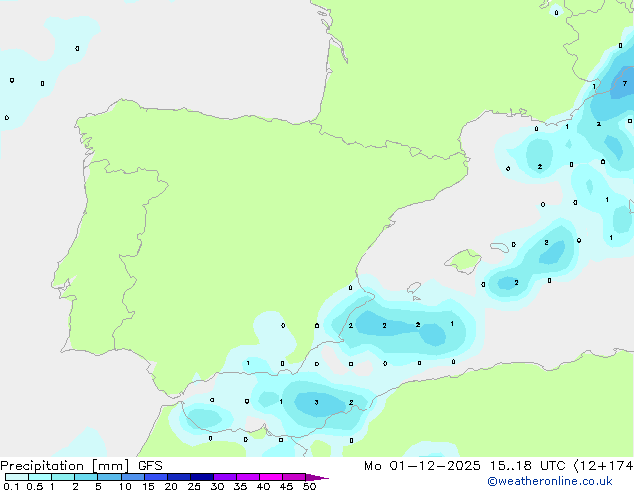Pick the 10–15 mm legend color swatch

133,477
